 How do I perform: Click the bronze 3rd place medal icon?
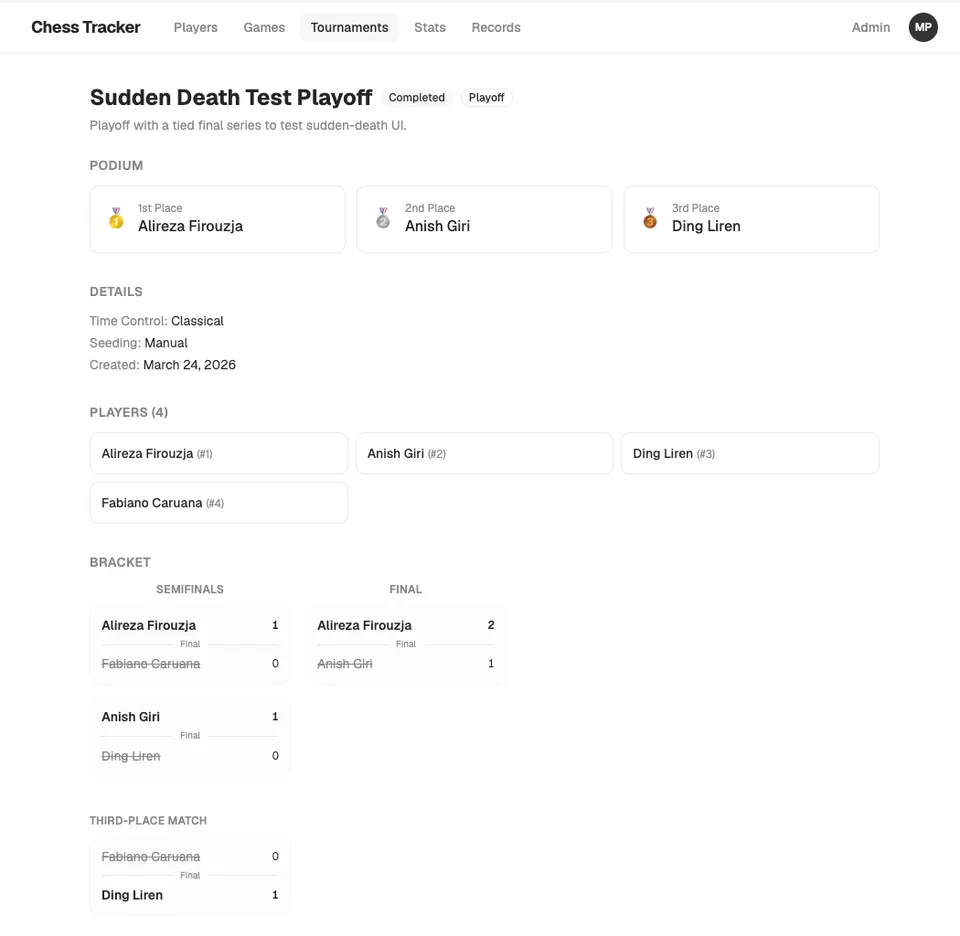point(650,218)
